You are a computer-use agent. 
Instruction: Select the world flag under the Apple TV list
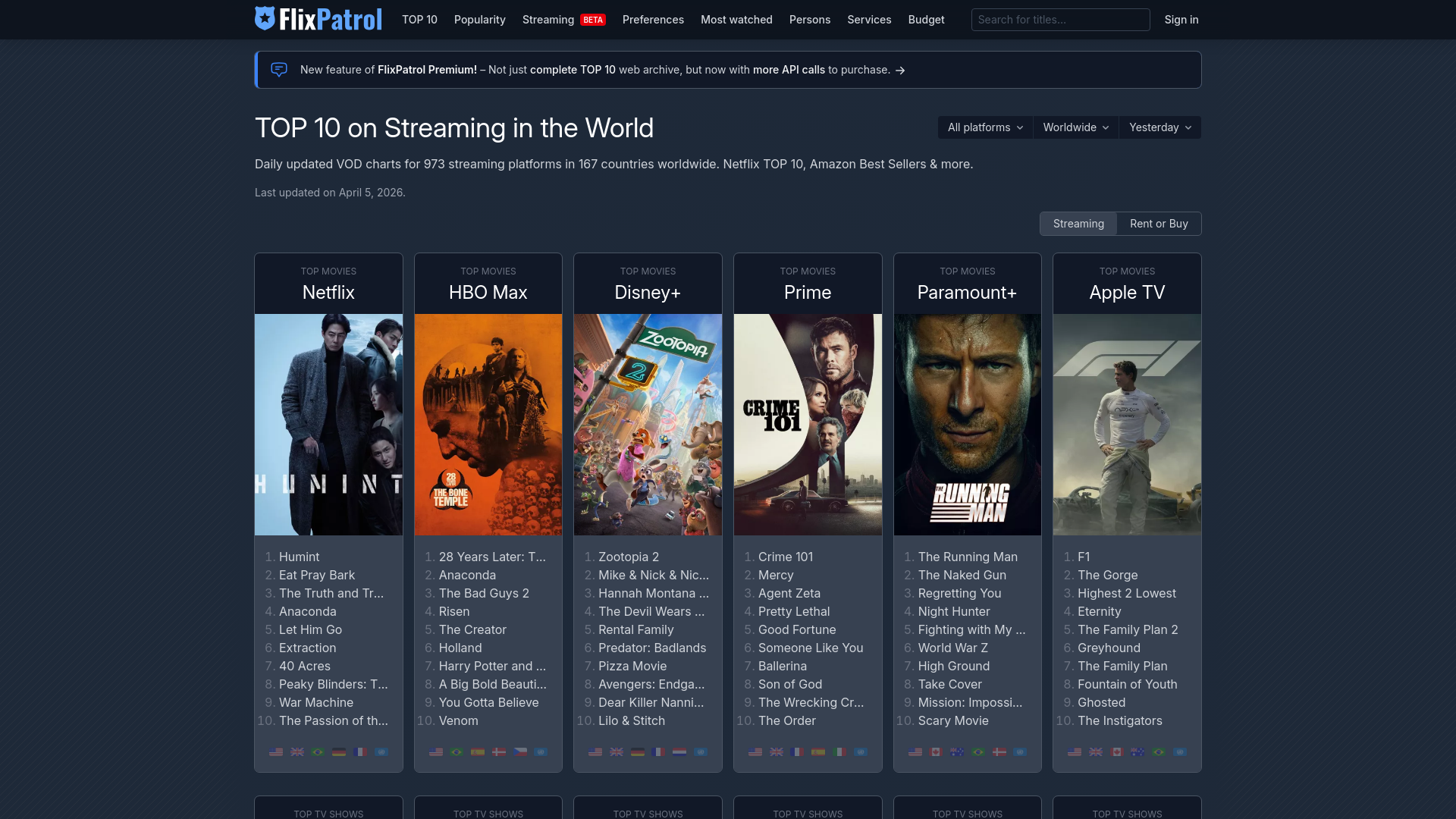1180,752
